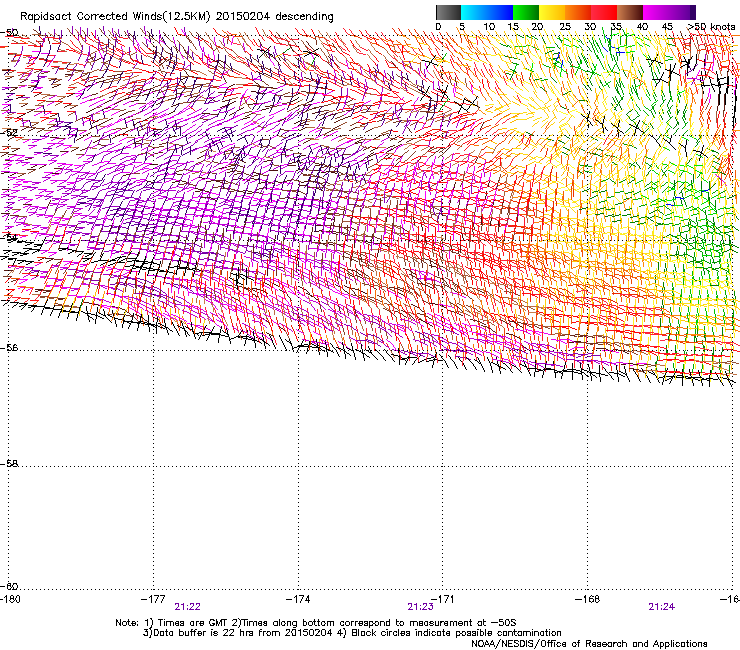This screenshot has height=650, width=740.
Task: Click the 21:22 time stamp label
Action: [x=187, y=607]
